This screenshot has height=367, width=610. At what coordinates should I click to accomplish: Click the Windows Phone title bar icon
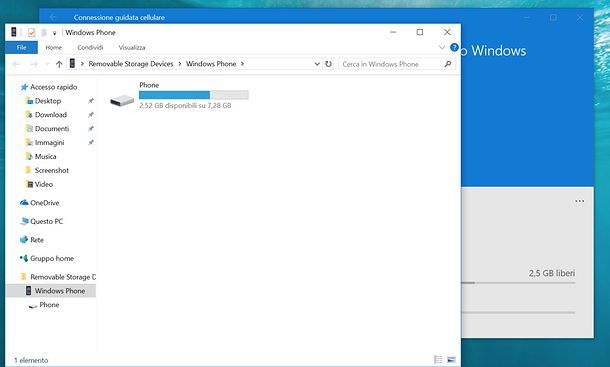(x=14, y=32)
